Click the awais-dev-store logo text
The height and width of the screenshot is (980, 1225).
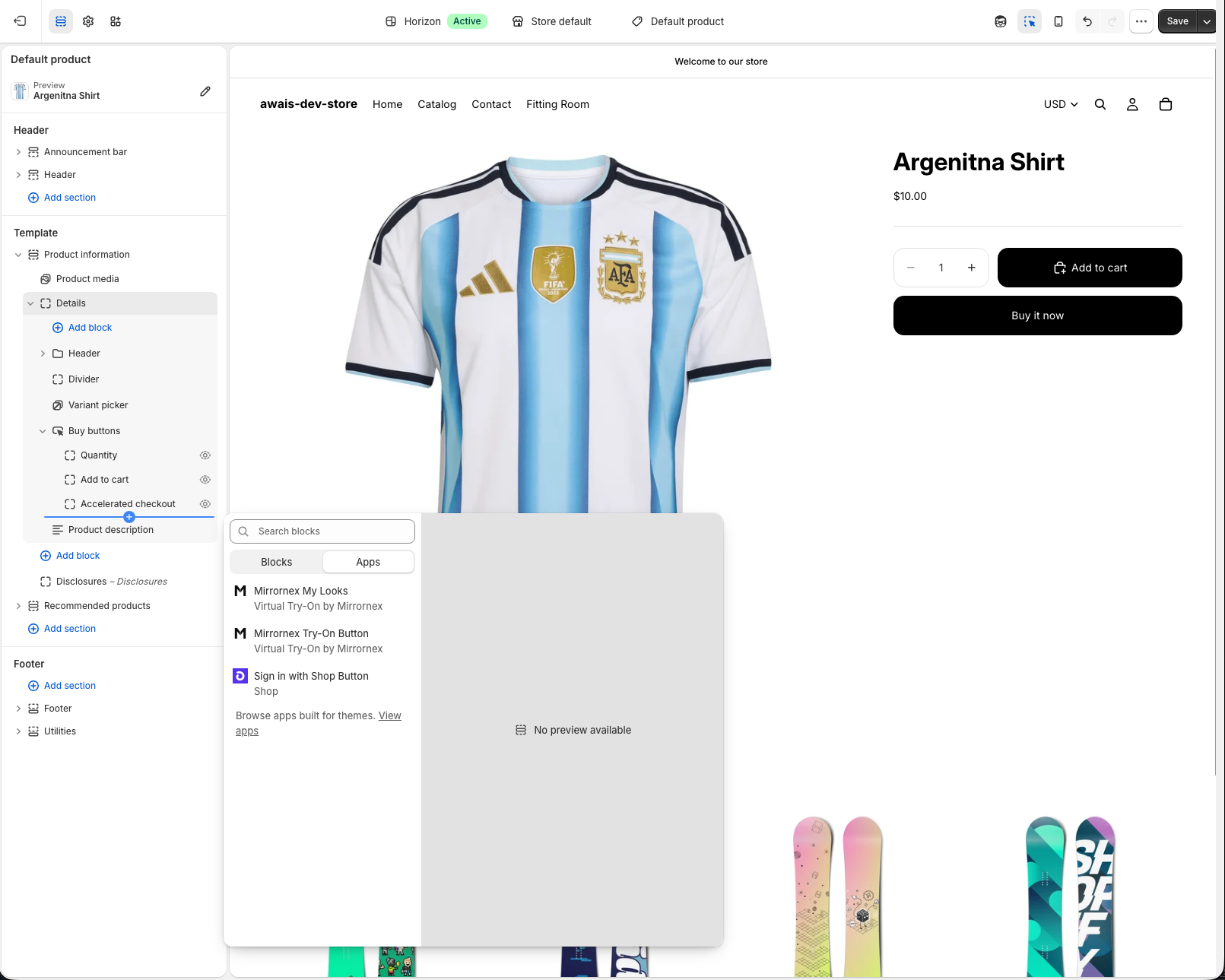tap(309, 104)
